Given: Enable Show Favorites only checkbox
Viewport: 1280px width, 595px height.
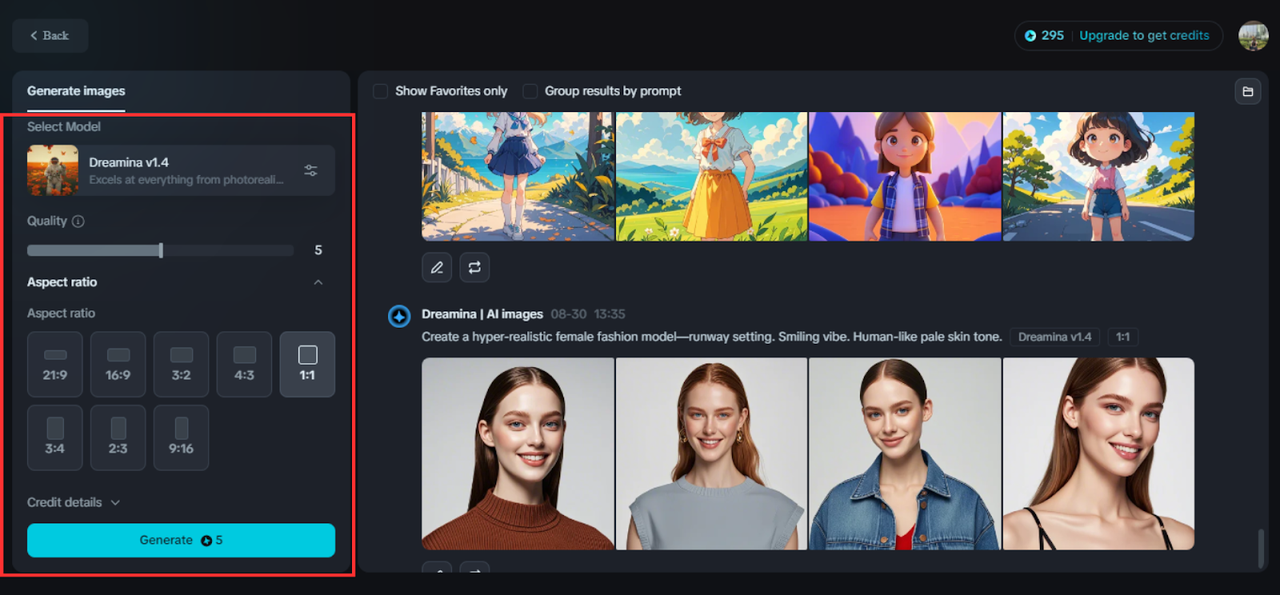Looking at the screenshot, I should [380, 91].
